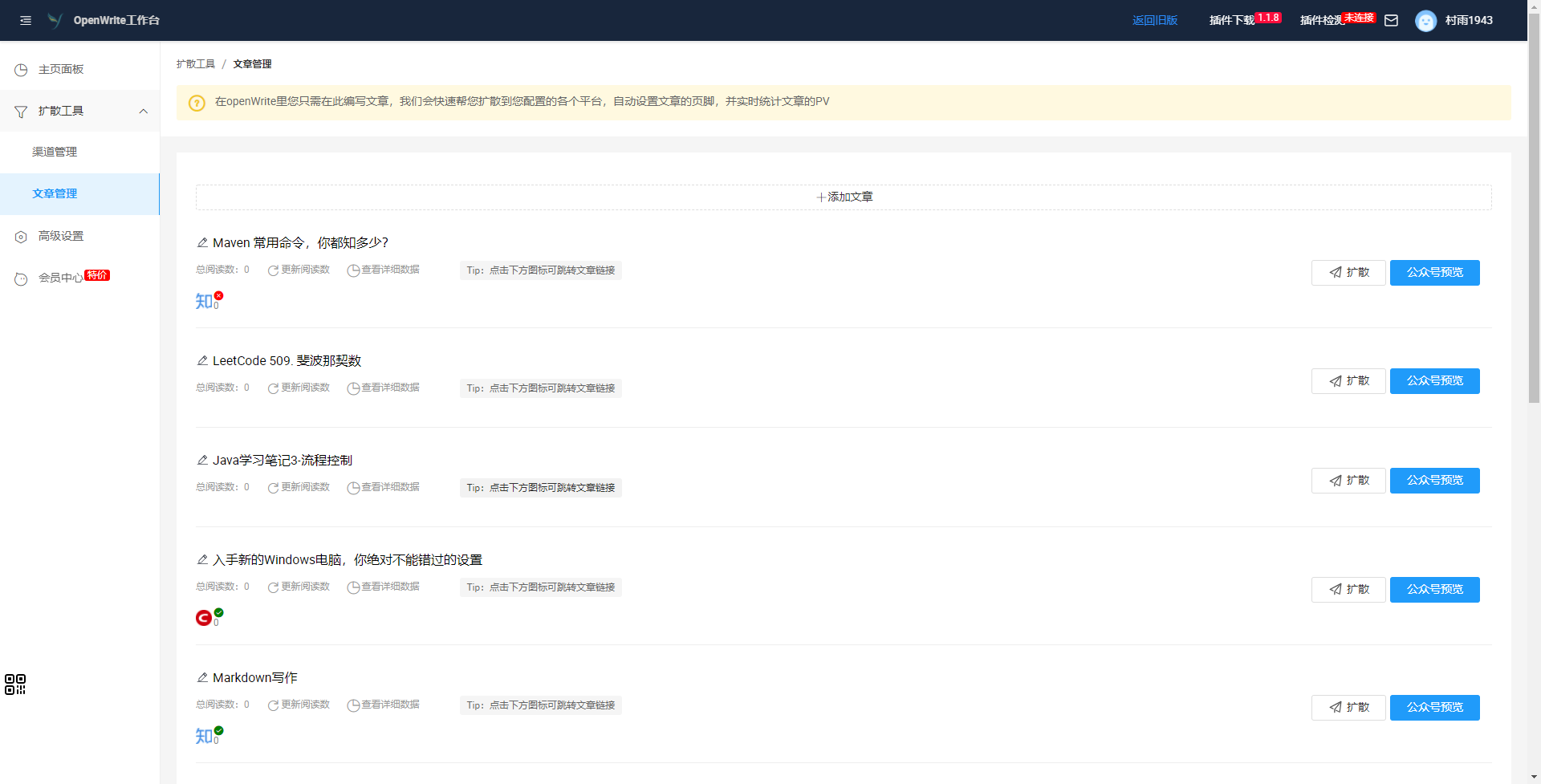Image resolution: width=1541 pixels, height=784 pixels.
Task: Click the user avatar icon
Action: tap(1425, 21)
